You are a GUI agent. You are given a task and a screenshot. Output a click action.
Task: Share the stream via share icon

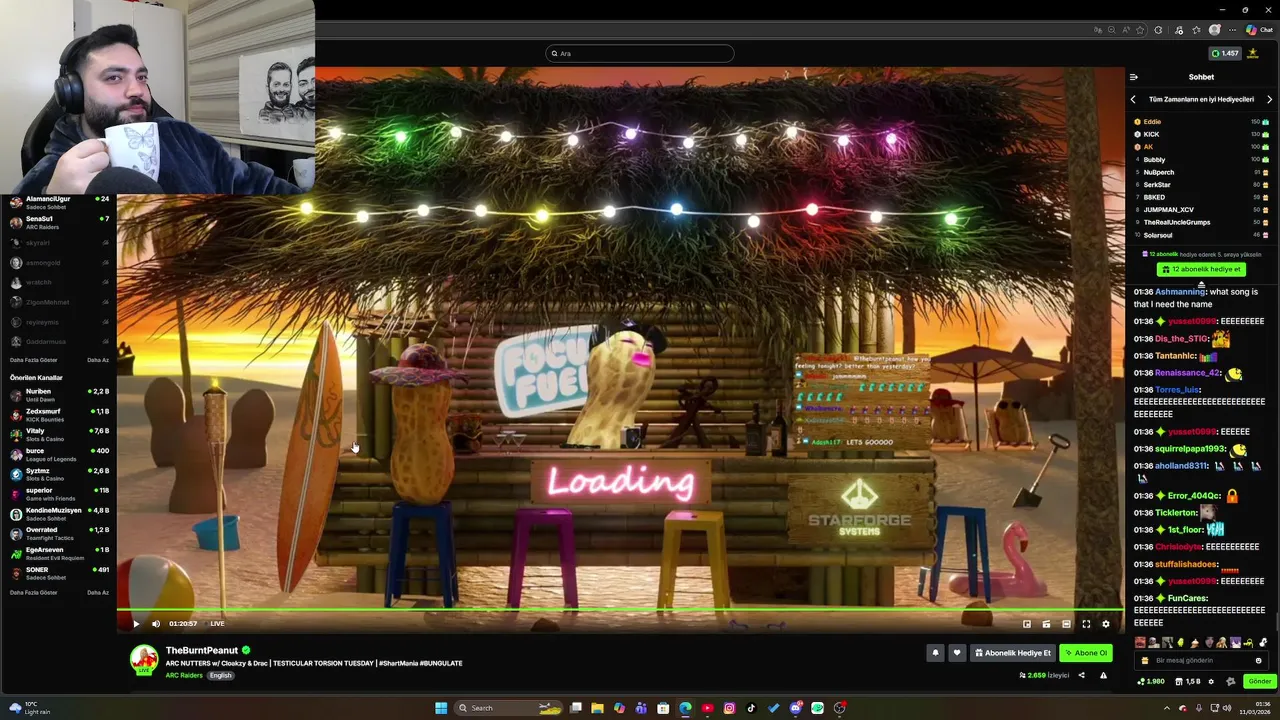(x=1081, y=675)
